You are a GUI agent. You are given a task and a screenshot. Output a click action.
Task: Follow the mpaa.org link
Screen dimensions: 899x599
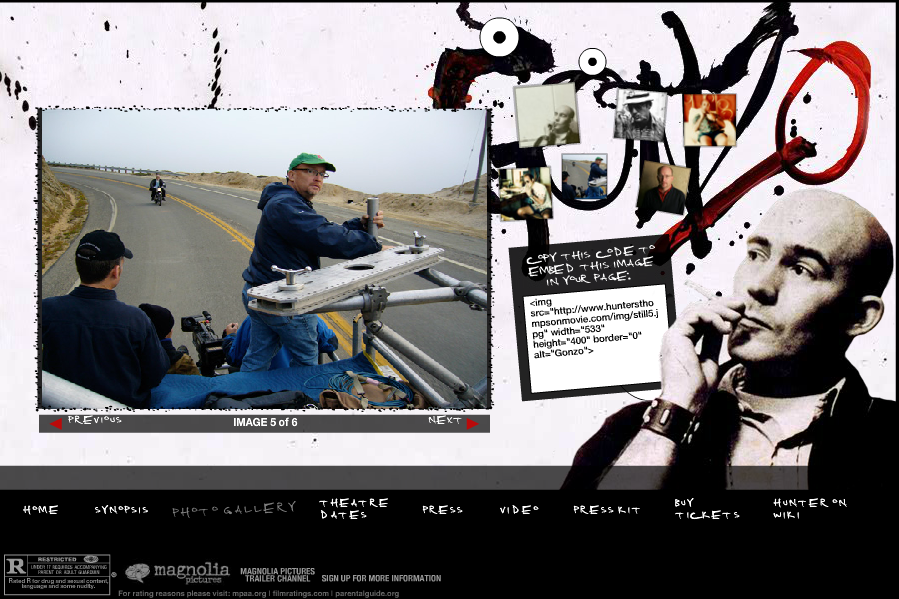point(249,594)
